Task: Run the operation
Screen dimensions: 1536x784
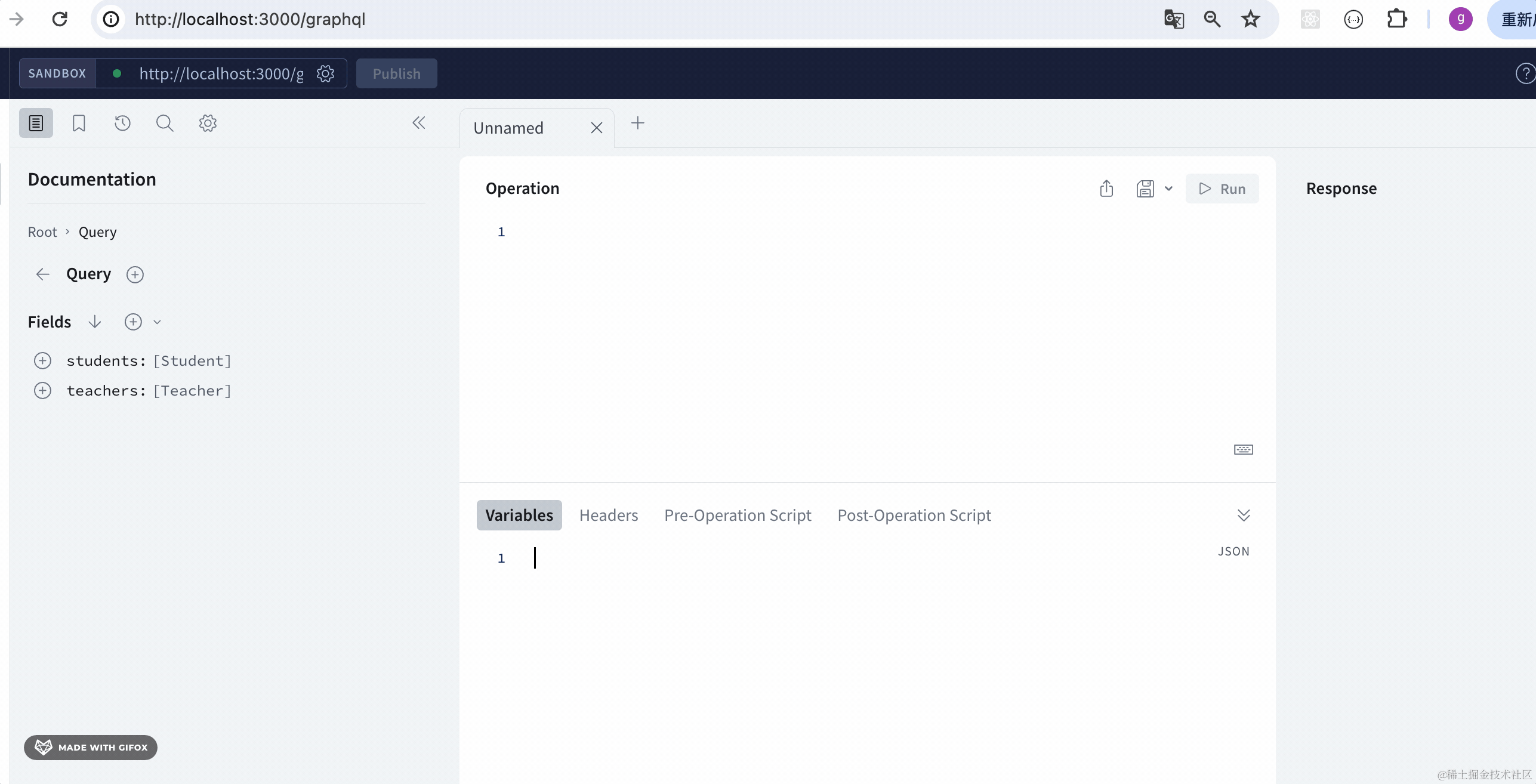Action: (1222, 189)
